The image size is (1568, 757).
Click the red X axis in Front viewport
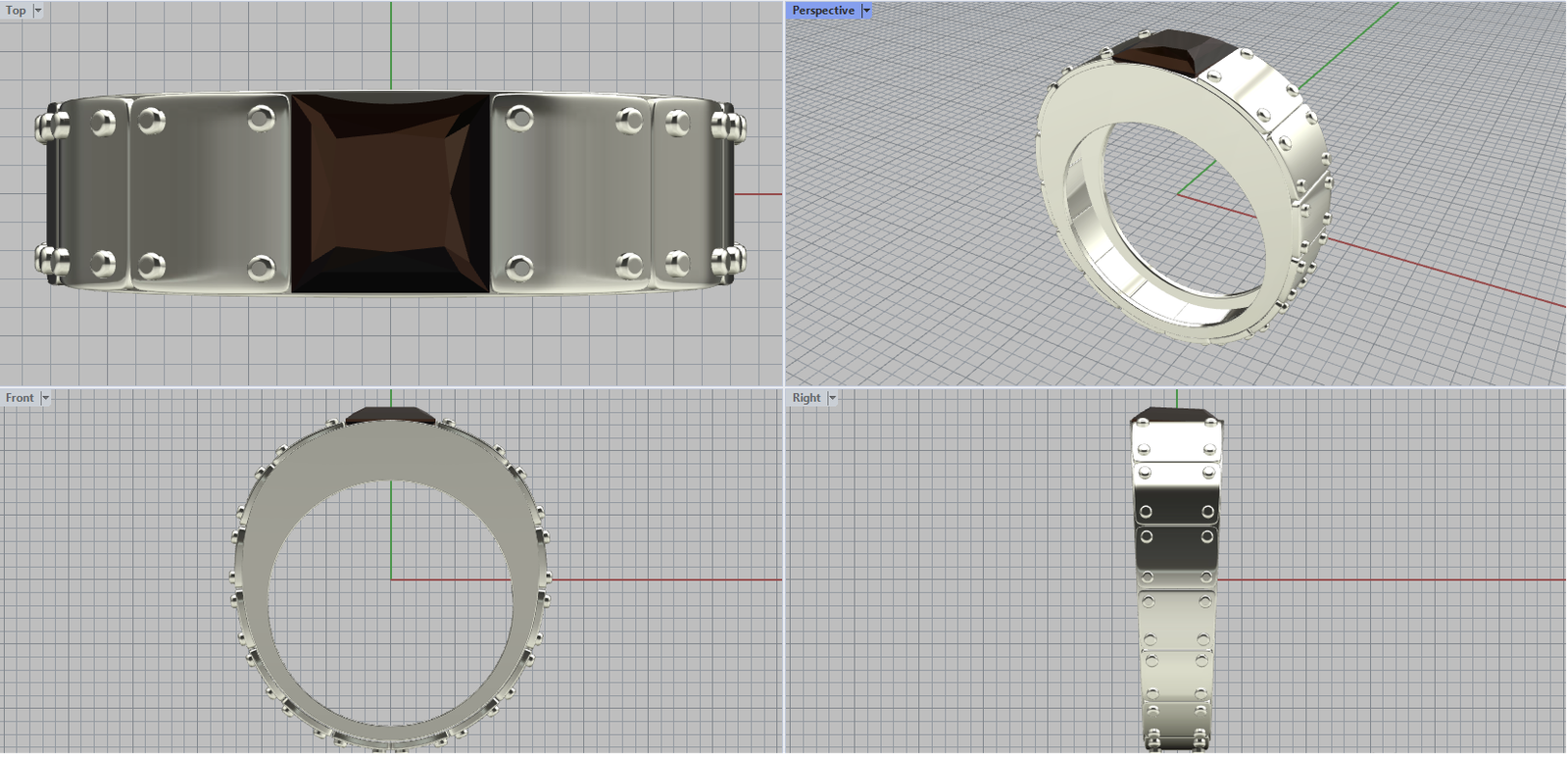666,580
